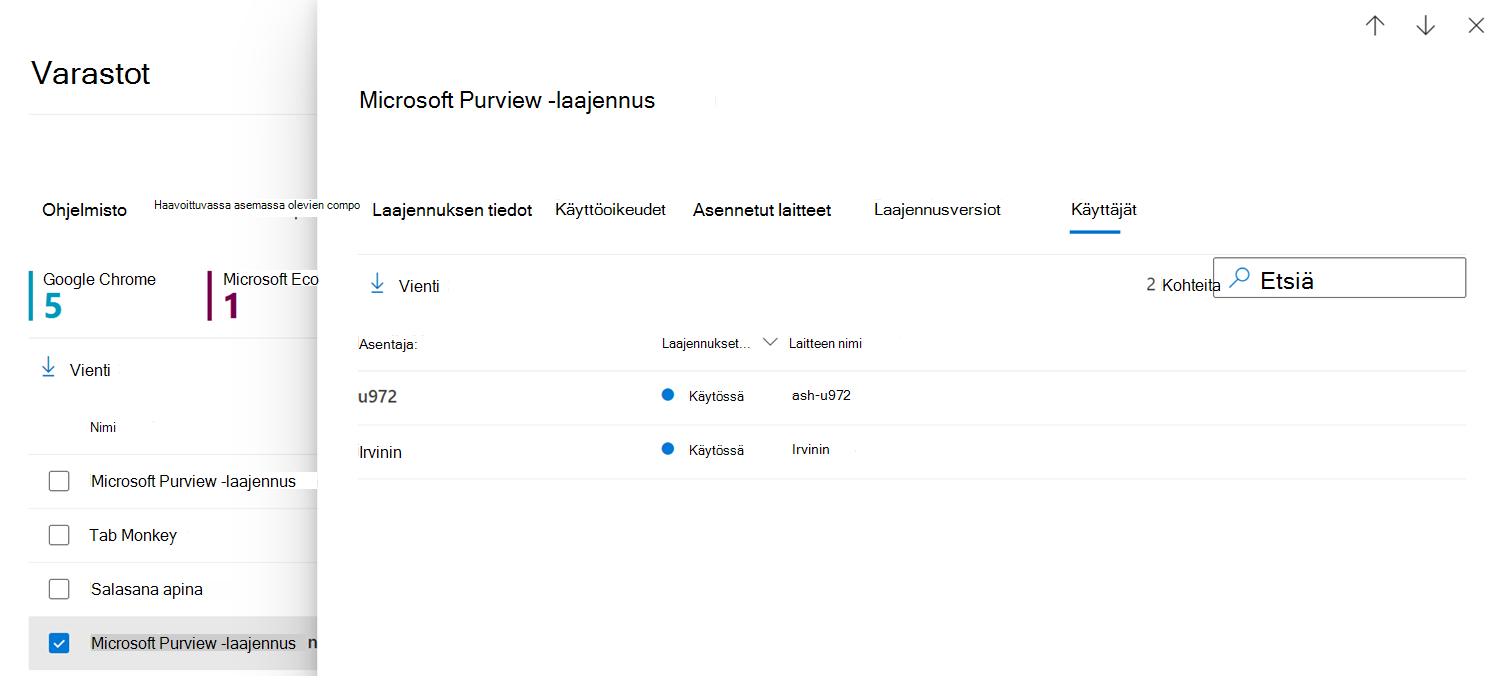Go to next item with down arrow
The height and width of the screenshot is (676, 1500).
[x=1426, y=26]
